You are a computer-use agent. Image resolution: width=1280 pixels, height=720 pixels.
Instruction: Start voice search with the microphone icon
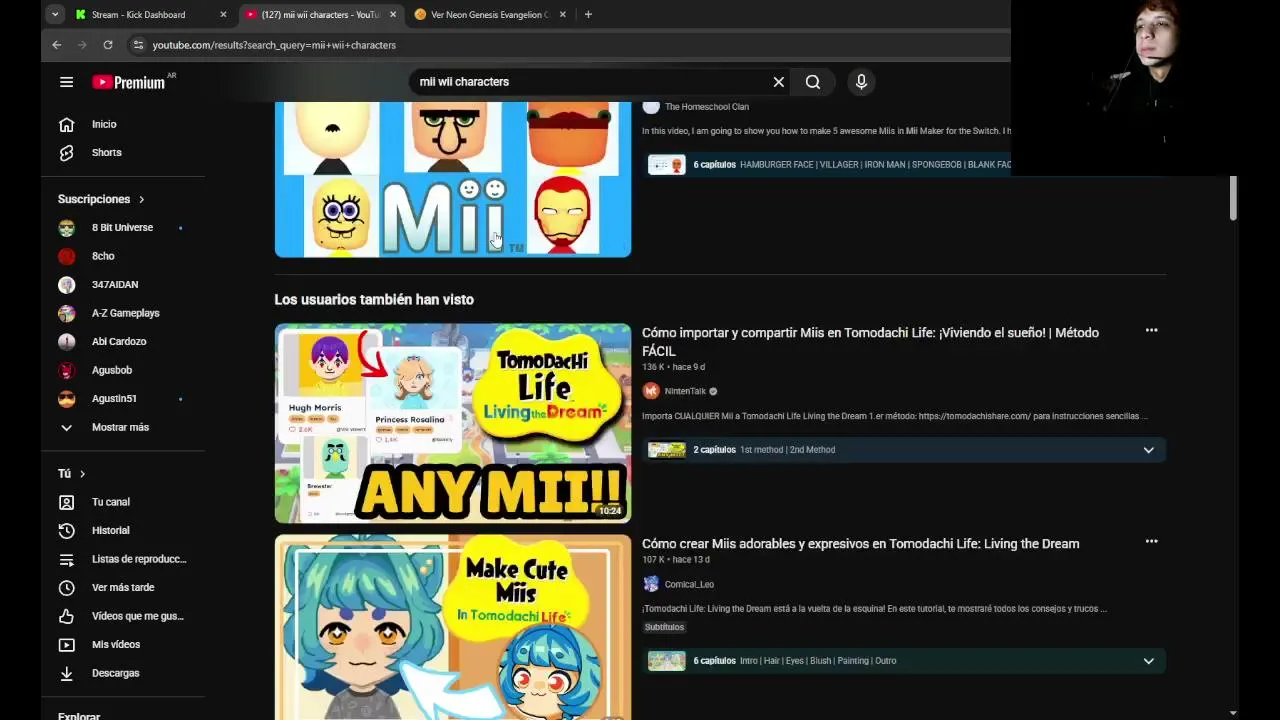tap(861, 82)
